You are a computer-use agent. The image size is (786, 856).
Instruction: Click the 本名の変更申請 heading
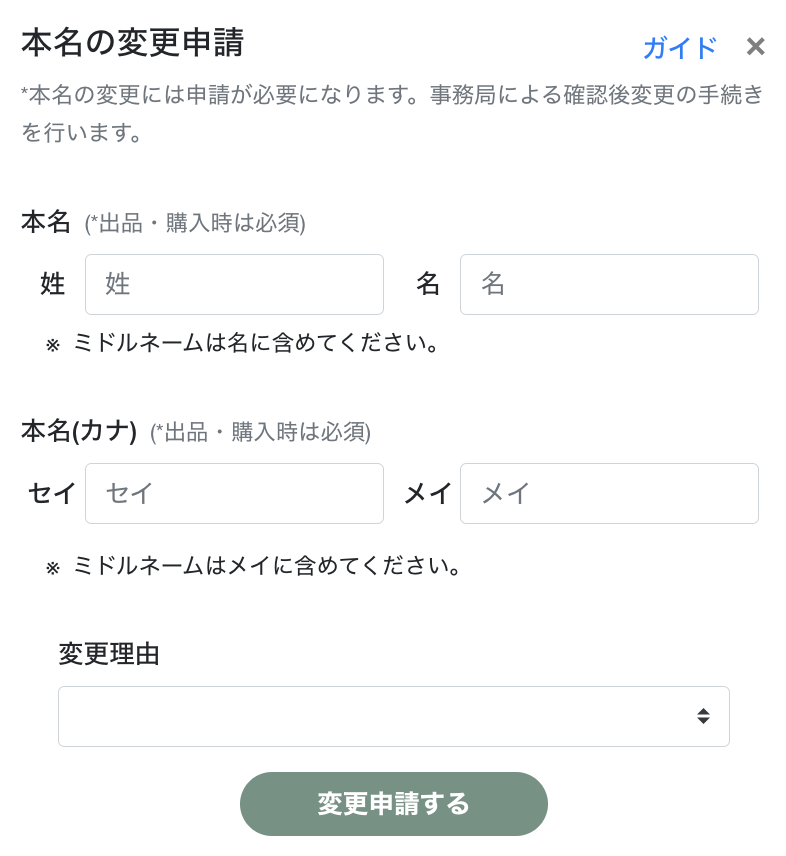[x=132, y=44]
